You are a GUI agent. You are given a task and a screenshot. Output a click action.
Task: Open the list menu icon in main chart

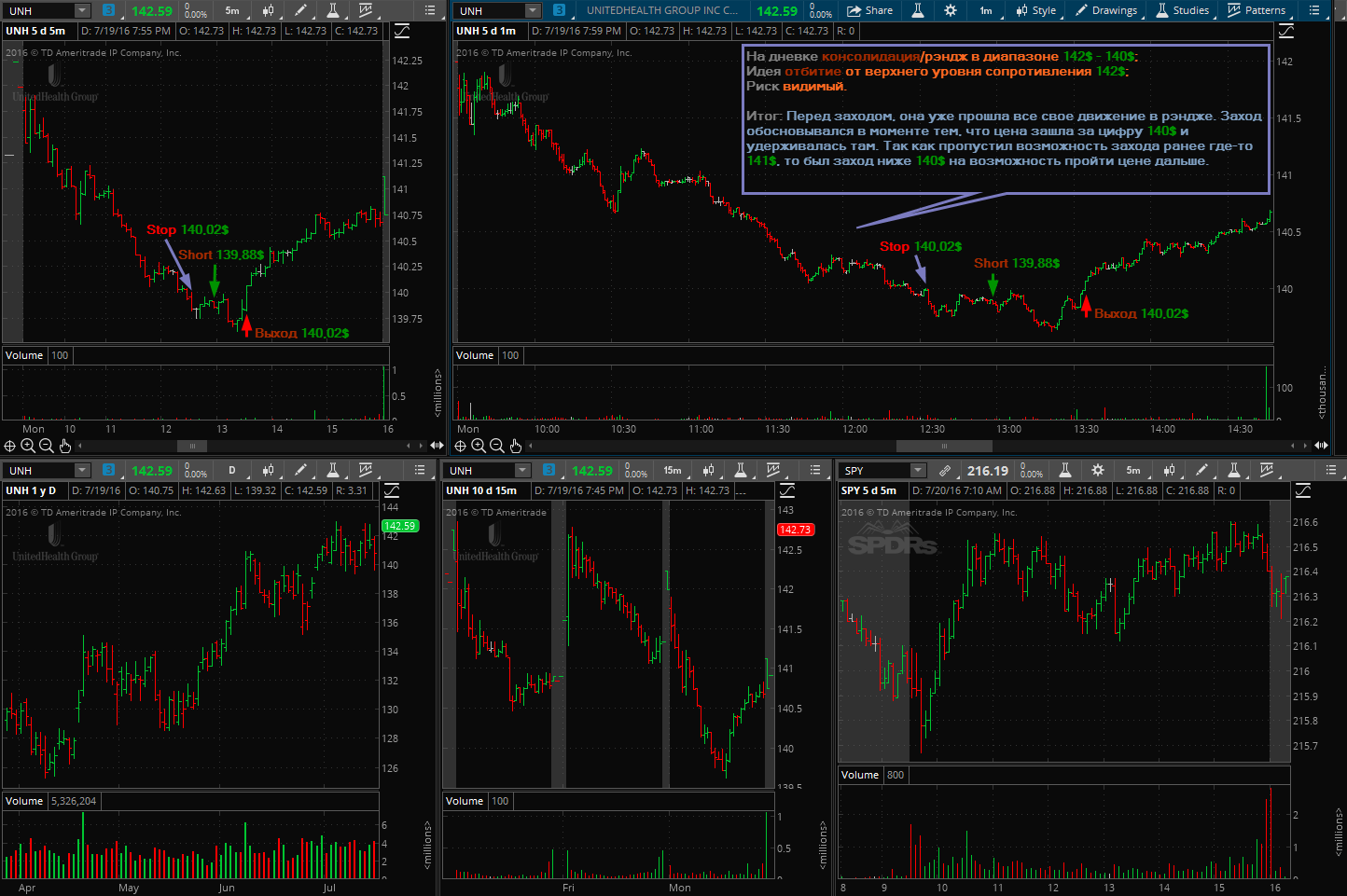tap(1314, 10)
